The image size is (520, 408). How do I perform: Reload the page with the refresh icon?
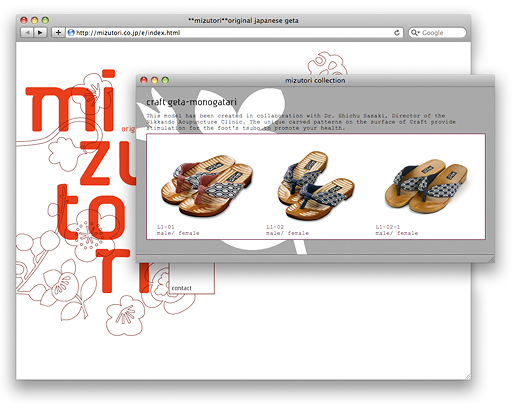tap(397, 33)
